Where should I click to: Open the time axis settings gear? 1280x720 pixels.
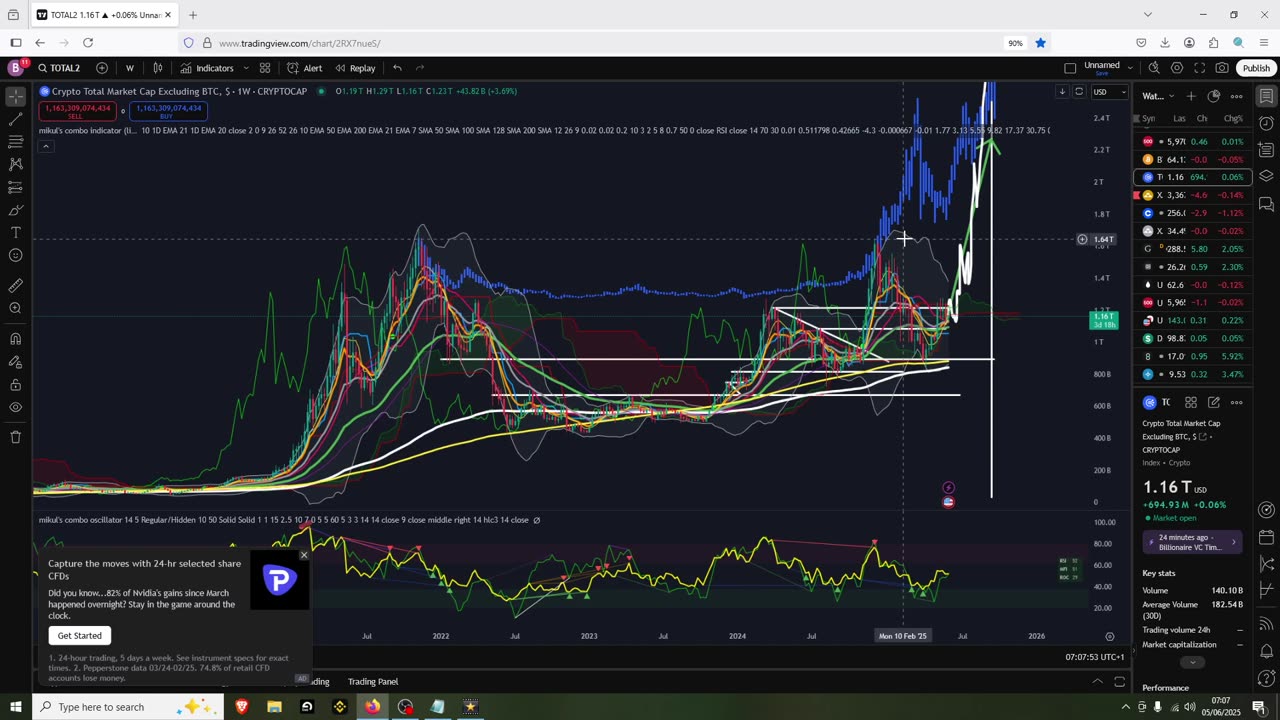[x=1109, y=636]
